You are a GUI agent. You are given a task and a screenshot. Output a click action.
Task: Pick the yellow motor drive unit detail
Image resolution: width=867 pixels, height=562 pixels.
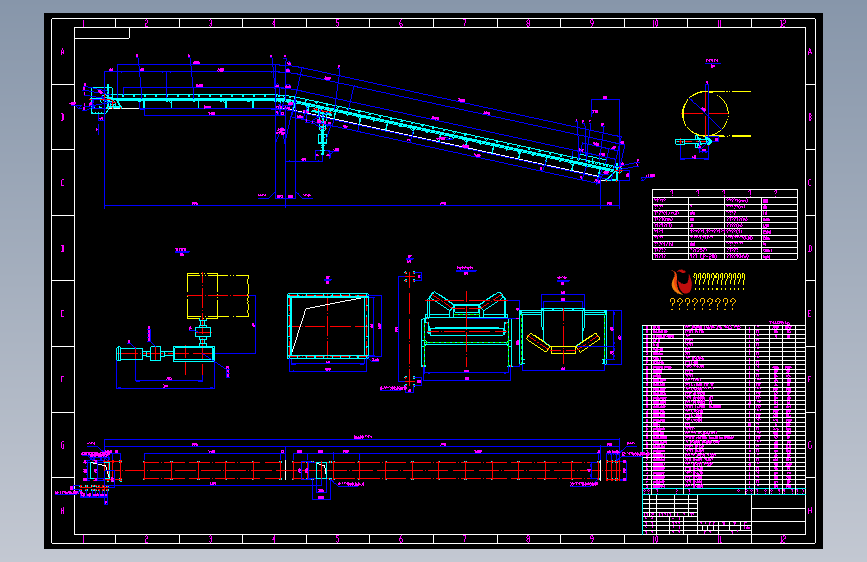(186, 330)
